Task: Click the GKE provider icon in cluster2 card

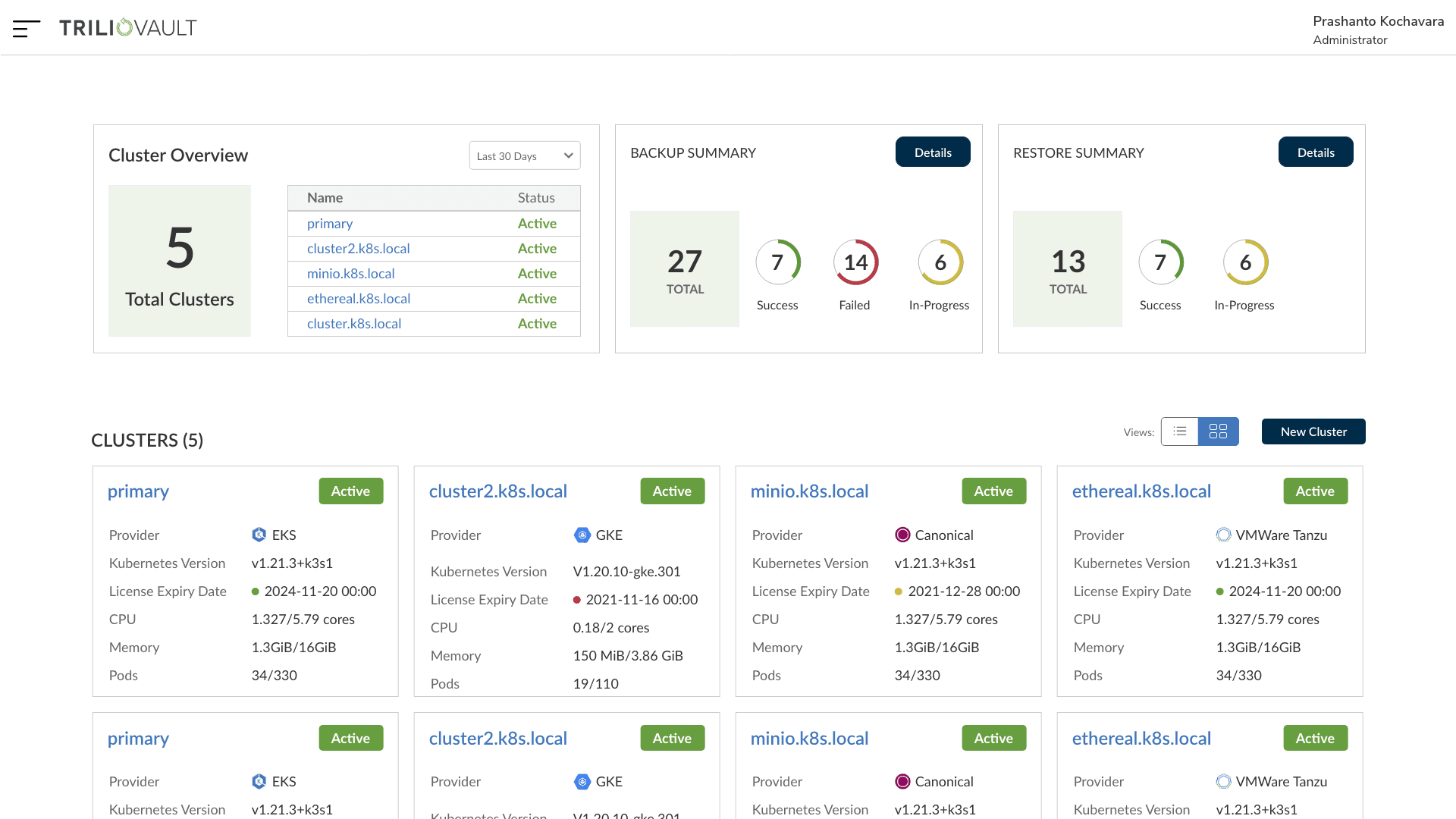Action: coord(582,535)
